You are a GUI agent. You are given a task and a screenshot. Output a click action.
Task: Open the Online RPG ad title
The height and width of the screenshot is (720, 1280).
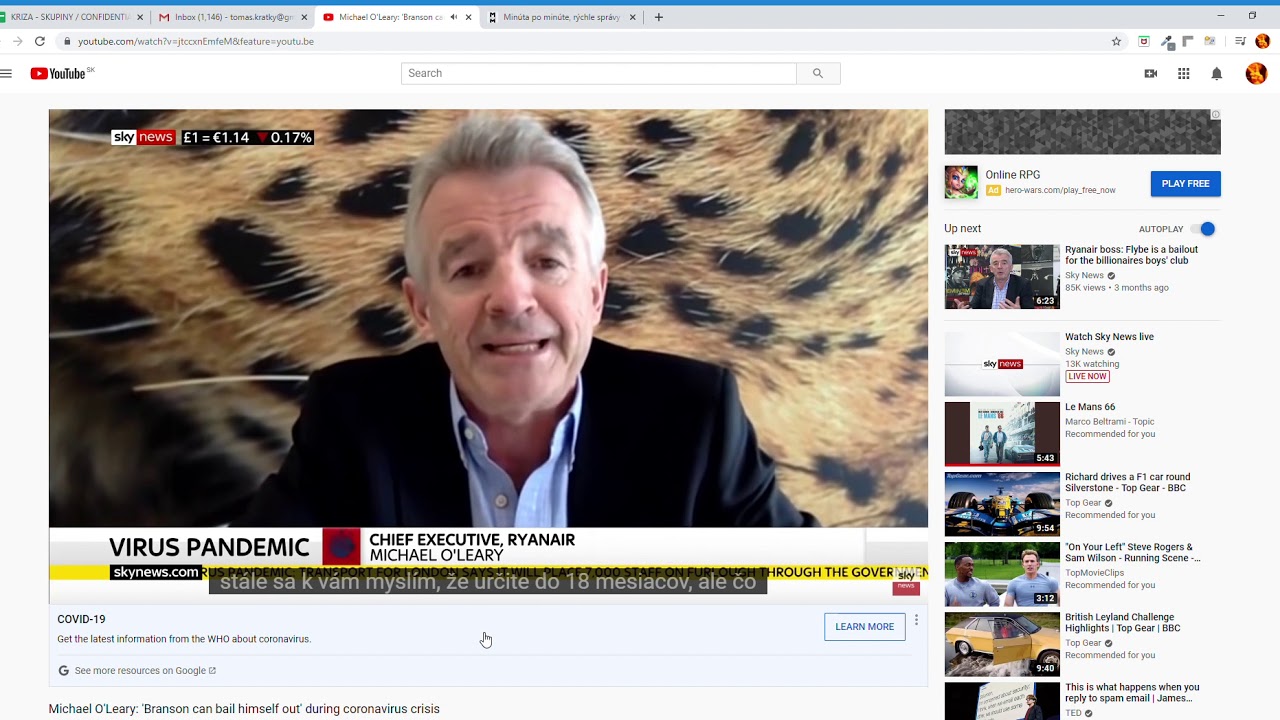click(x=1012, y=175)
